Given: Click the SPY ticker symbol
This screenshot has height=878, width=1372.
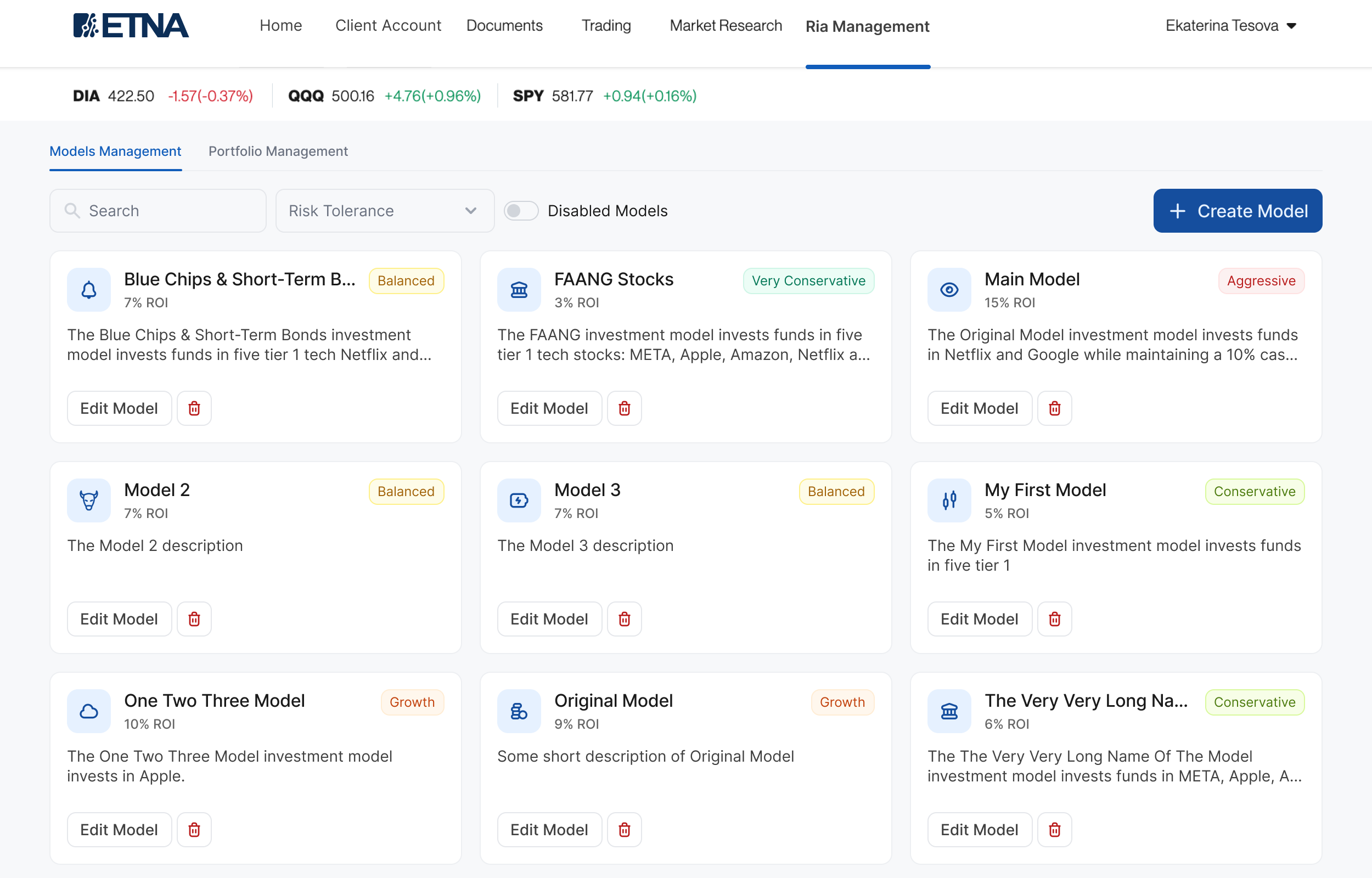Looking at the screenshot, I should click(x=528, y=96).
